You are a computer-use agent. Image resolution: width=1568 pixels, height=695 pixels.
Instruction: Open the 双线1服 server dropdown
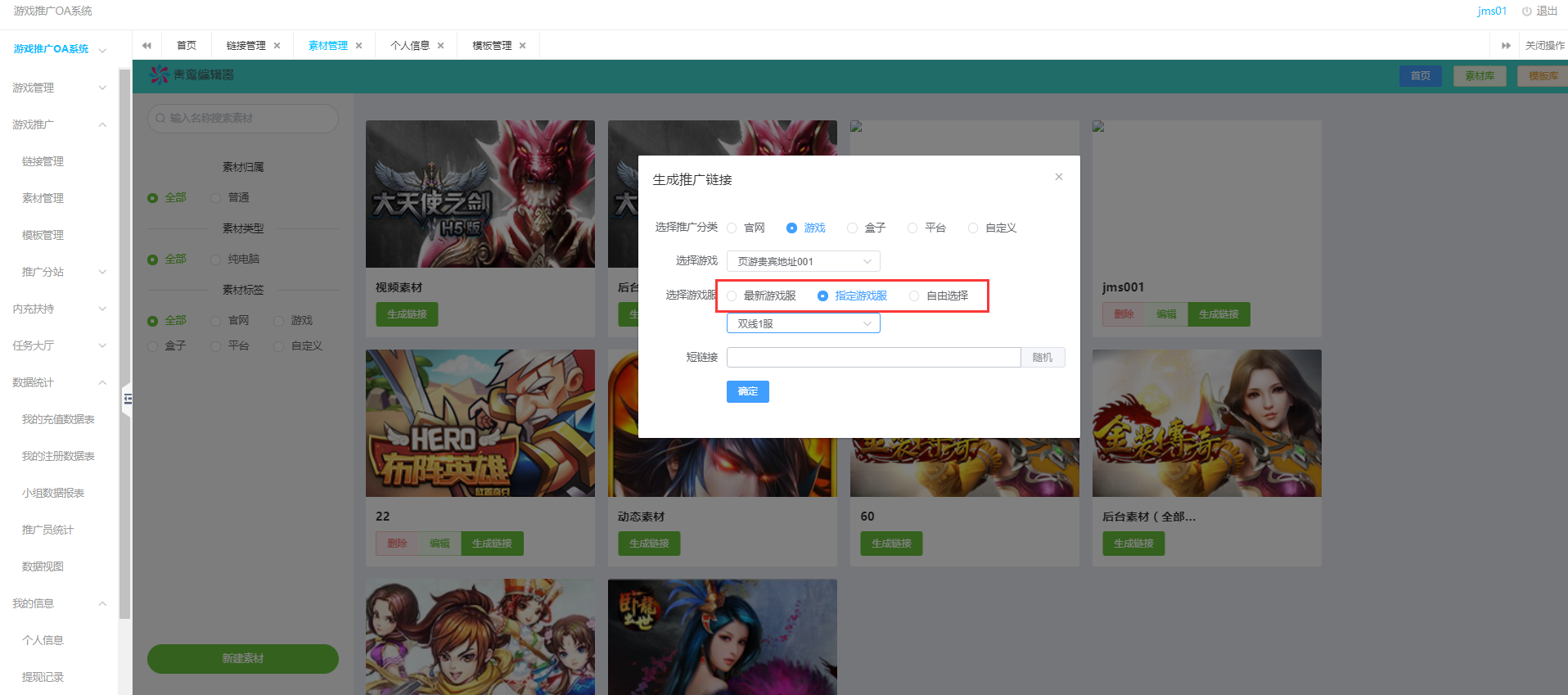[x=803, y=324]
